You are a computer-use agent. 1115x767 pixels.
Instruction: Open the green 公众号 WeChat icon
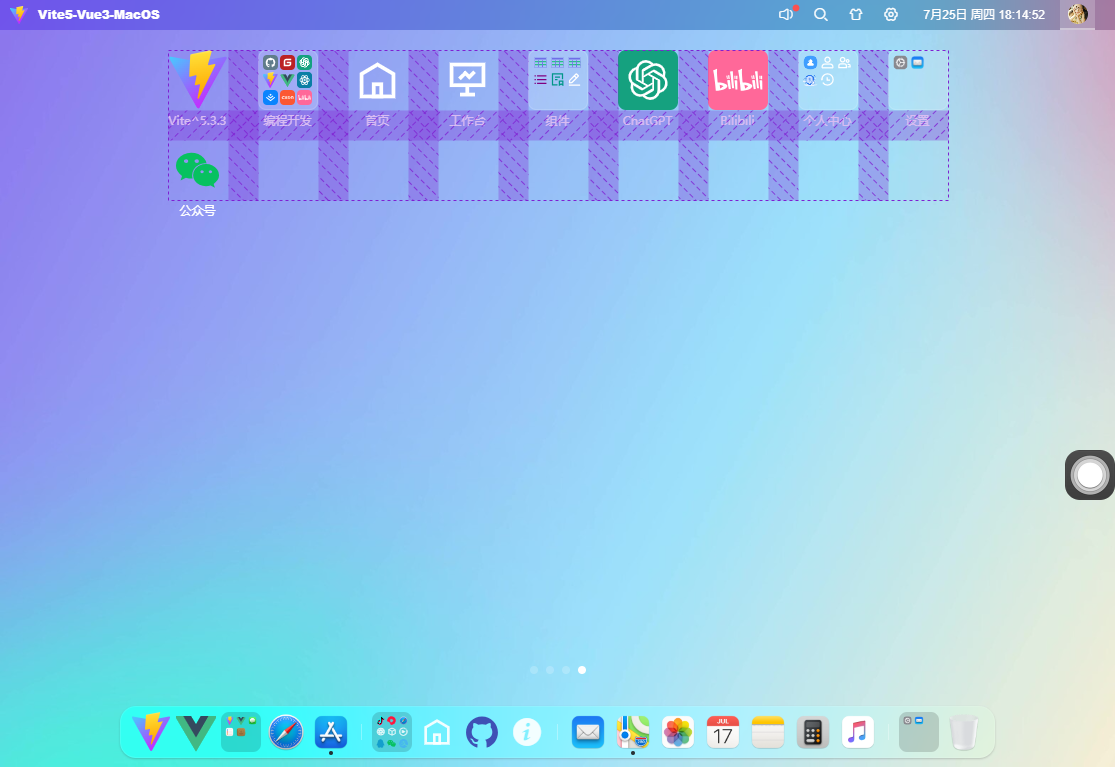coord(198,171)
